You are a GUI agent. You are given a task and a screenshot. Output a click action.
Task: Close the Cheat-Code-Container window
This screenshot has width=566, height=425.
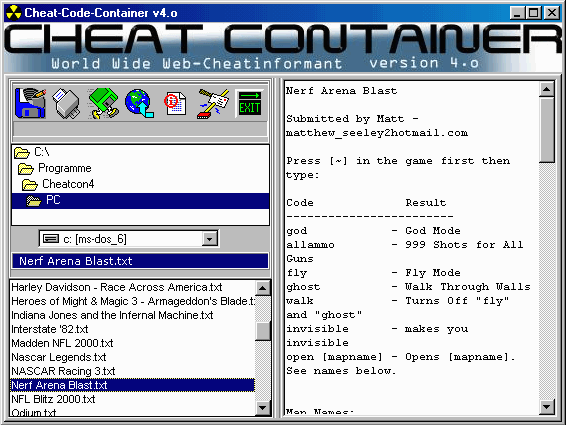[551, 13]
